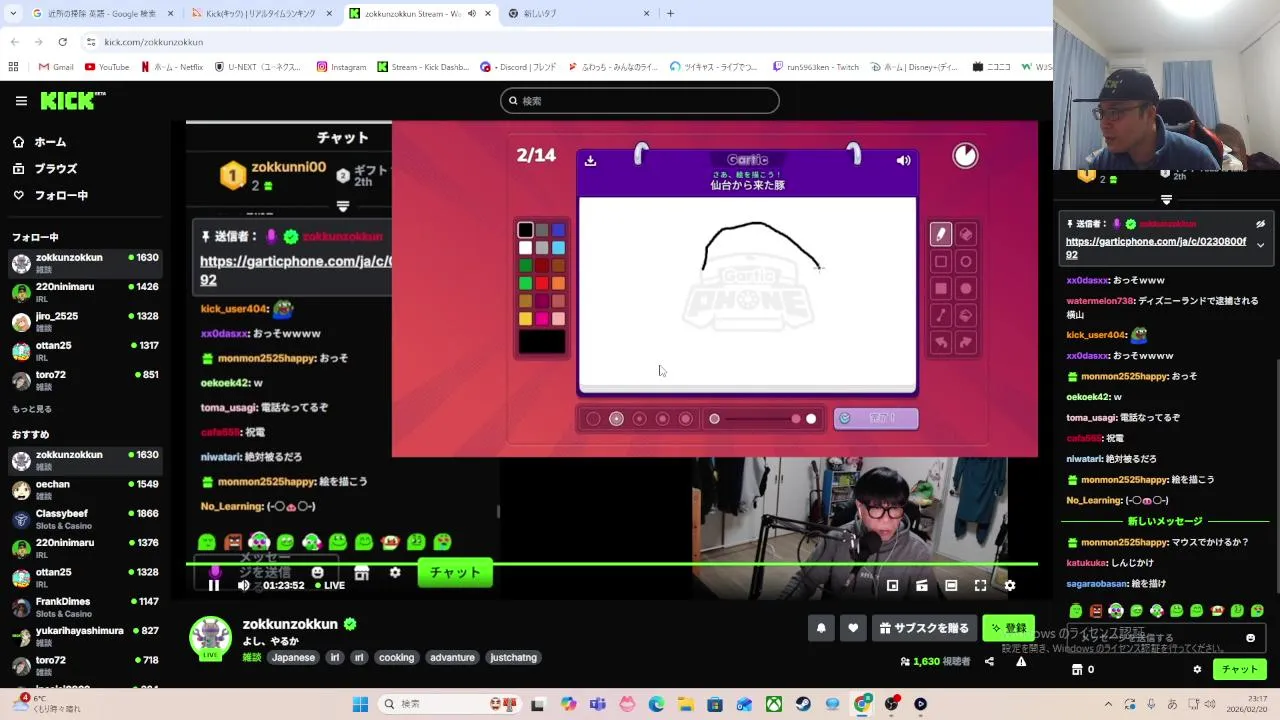The image size is (1280, 720).
Task: Choose the smallest brush size circle
Action: pos(593,419)
